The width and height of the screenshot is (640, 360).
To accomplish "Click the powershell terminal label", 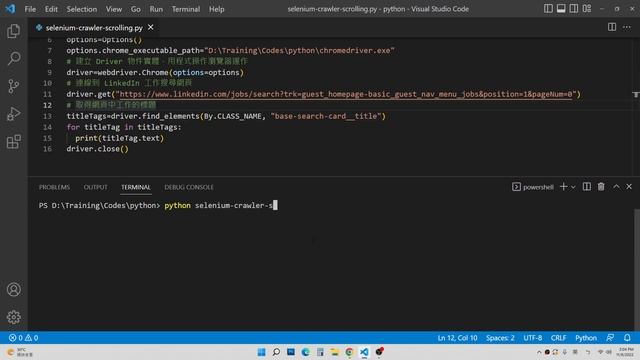I will click(533, 187).
